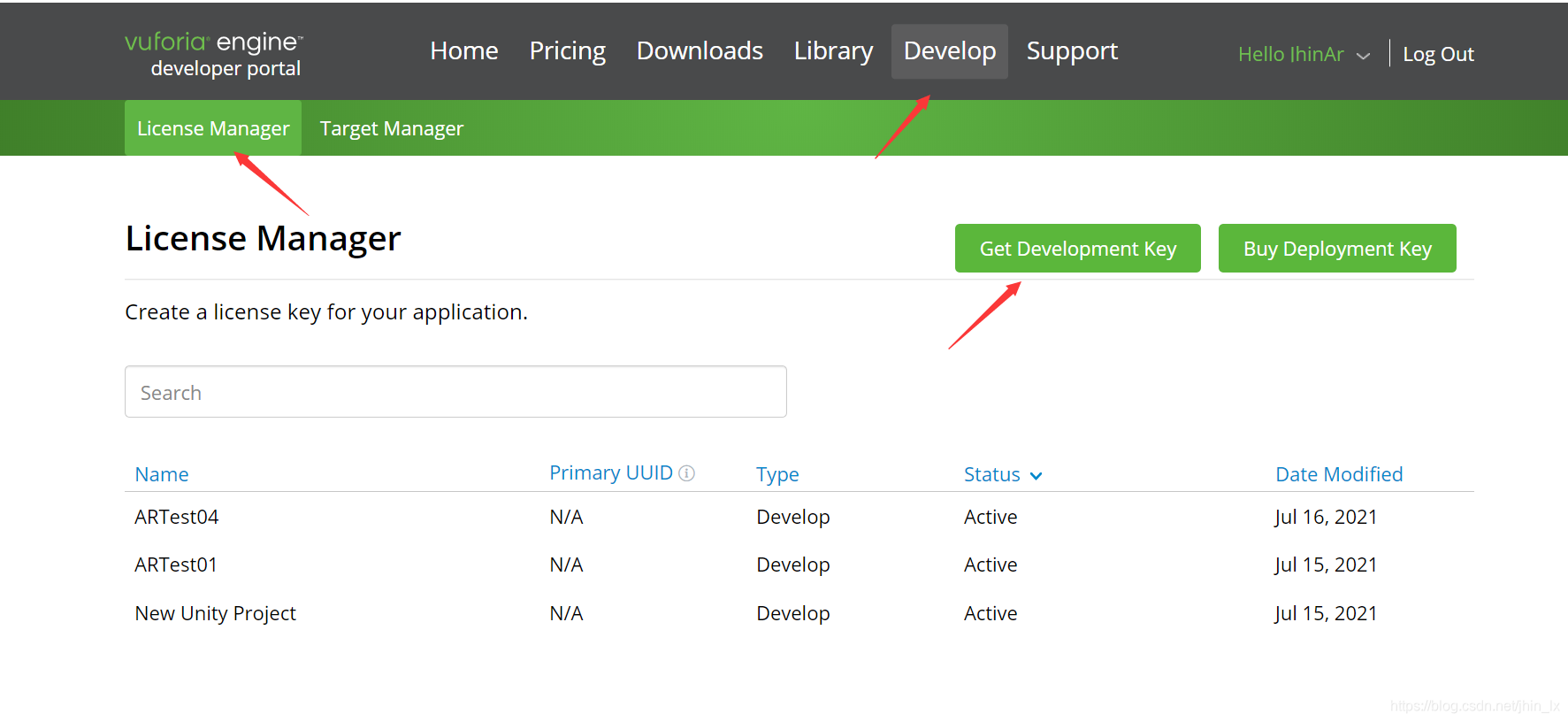This screenshot has width=1568, height=722.
Task: Click N/A UUID in New Unity Project row
Action: click(566, 613)
